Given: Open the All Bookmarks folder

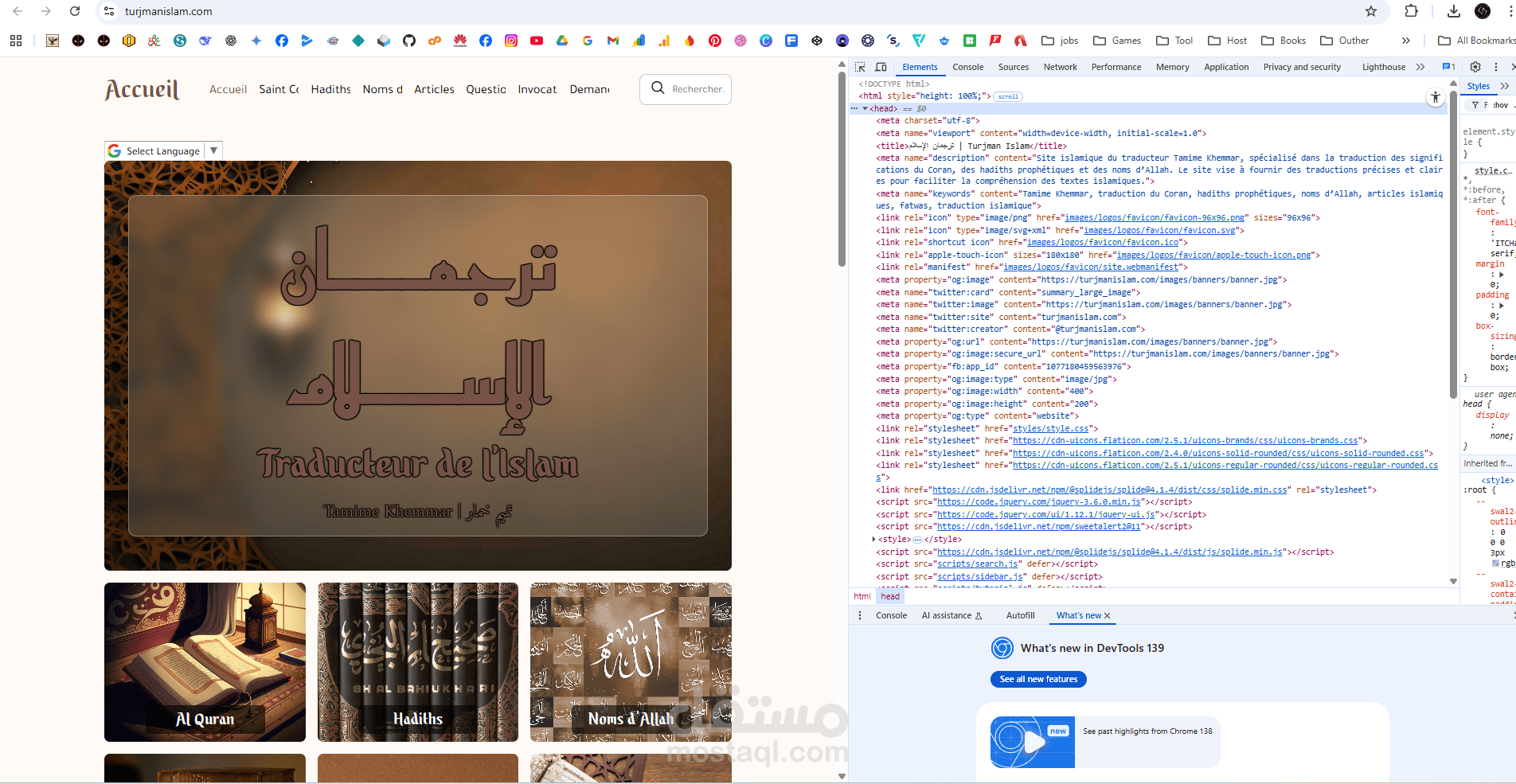Looking at the screenshot, I should [1476, 41].
